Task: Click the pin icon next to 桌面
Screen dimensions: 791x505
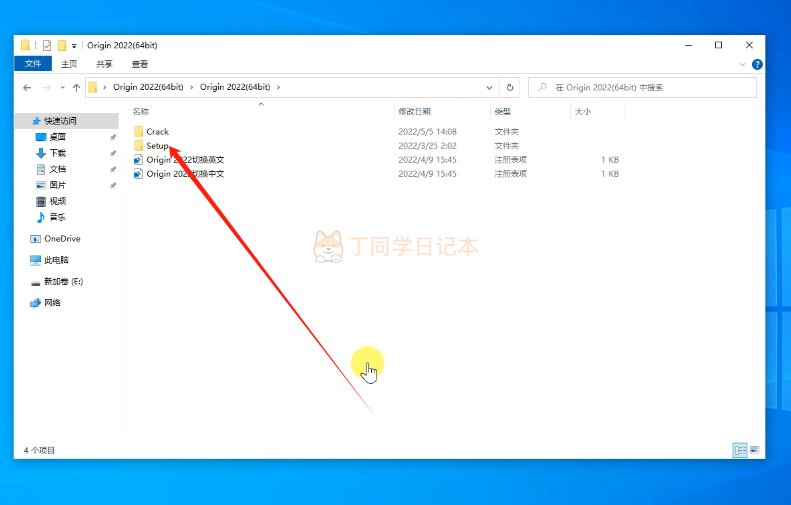Action: 113,137
